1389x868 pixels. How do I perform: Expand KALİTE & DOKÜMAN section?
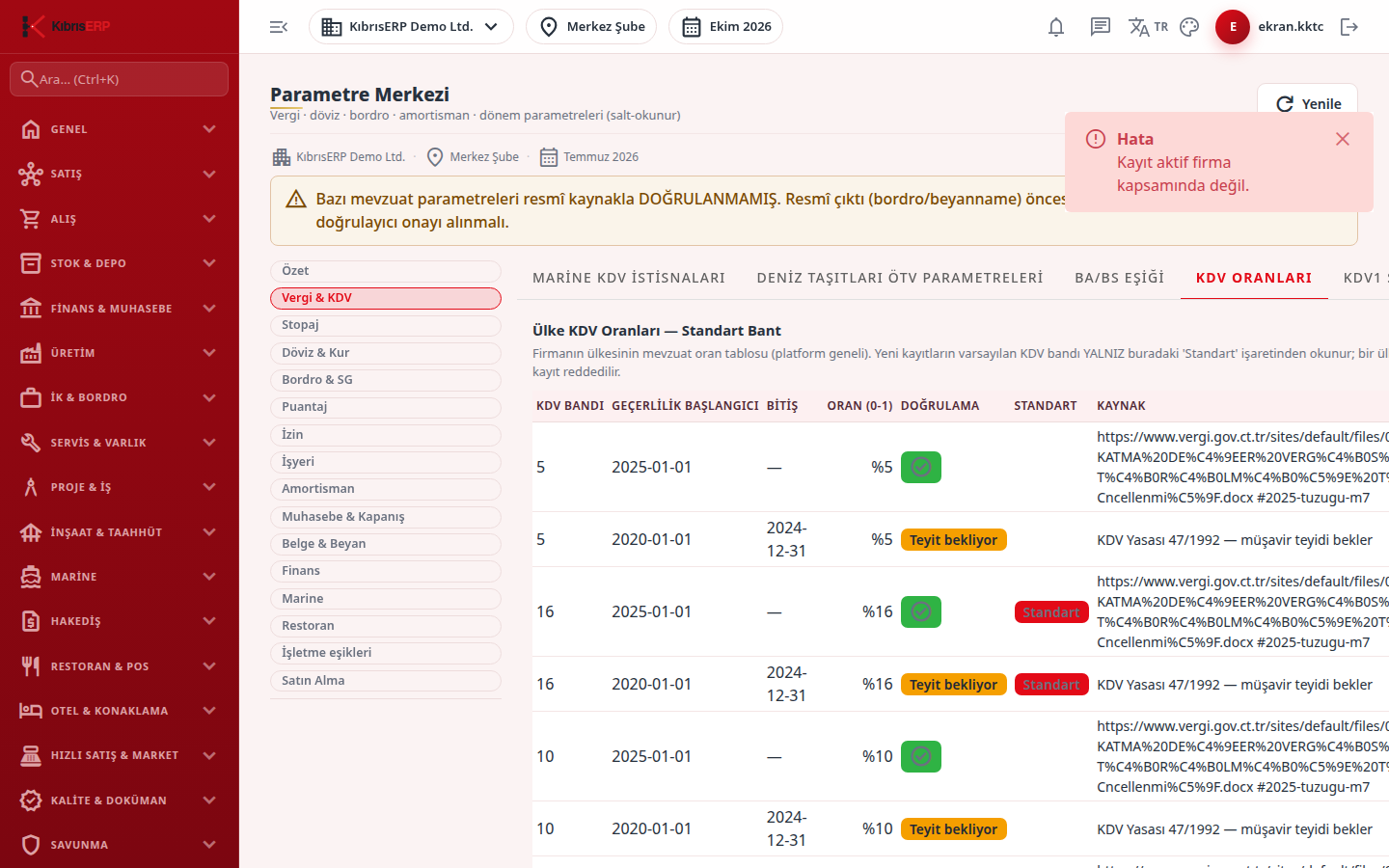pos(120,800)
